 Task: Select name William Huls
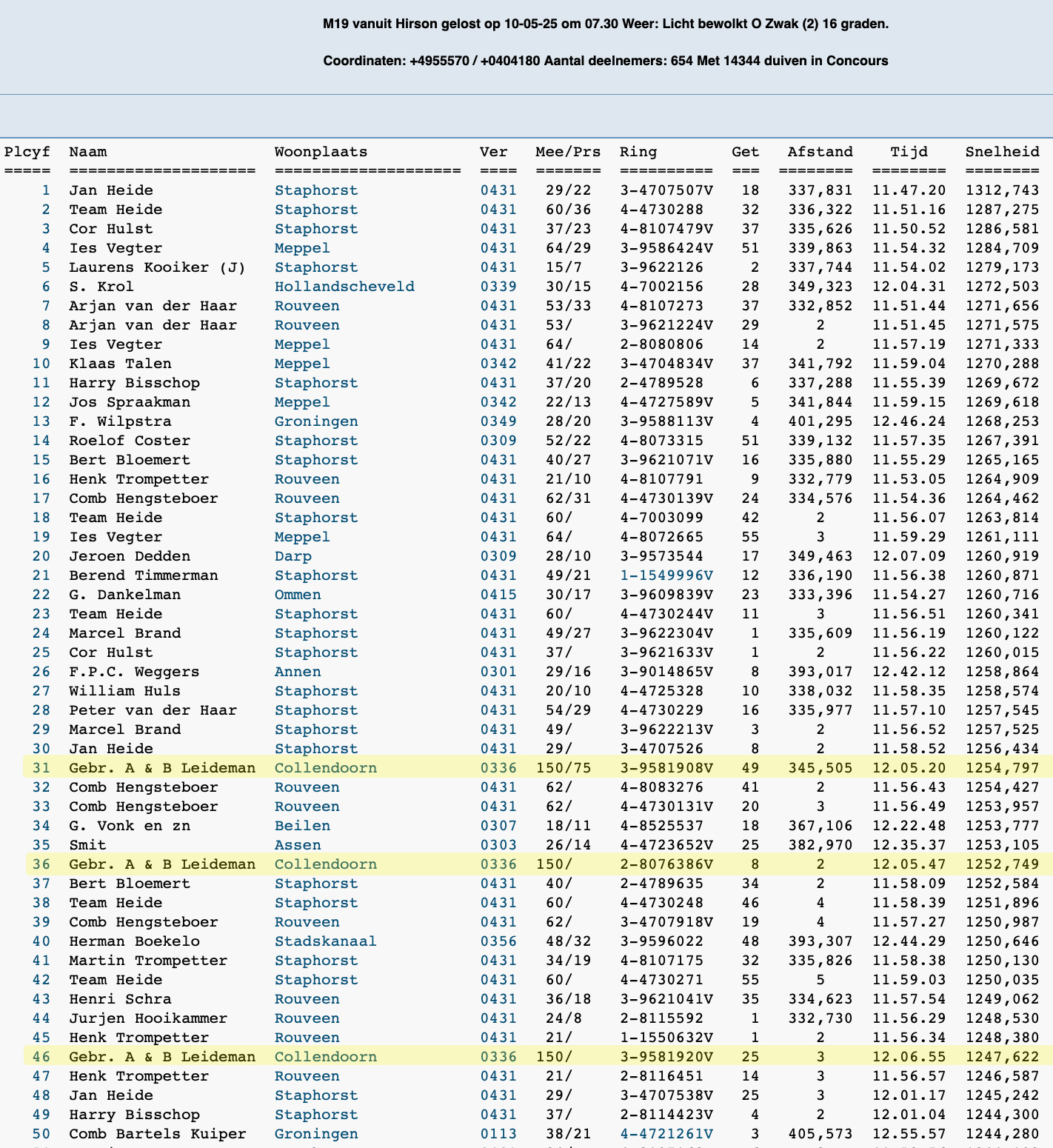pos(125,691)
